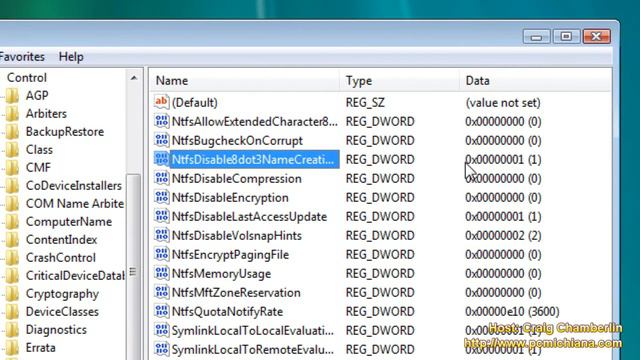Select the Errata folder icon
640x360 pixels.
12,348
